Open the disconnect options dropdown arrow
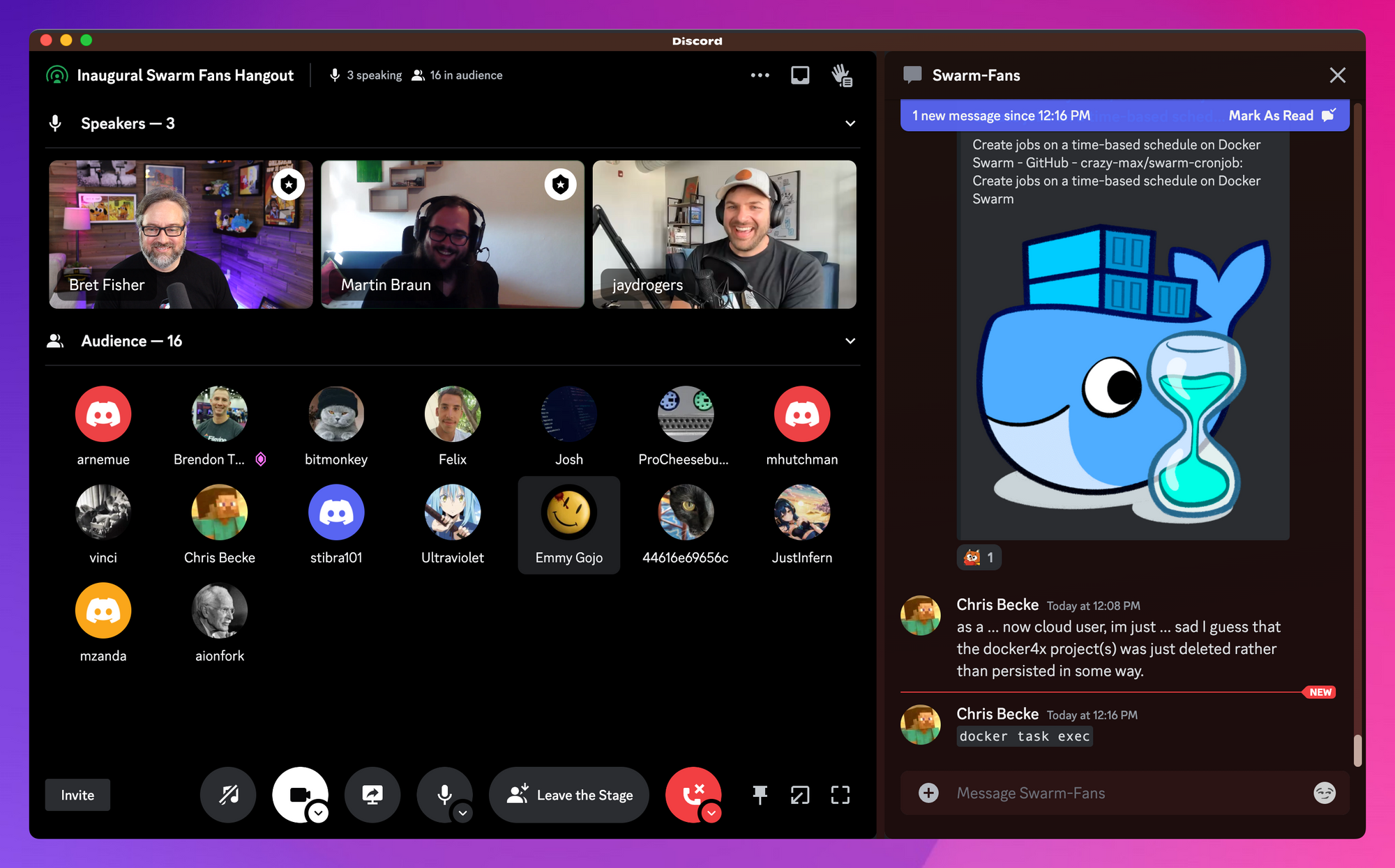 tap(711, 813)
